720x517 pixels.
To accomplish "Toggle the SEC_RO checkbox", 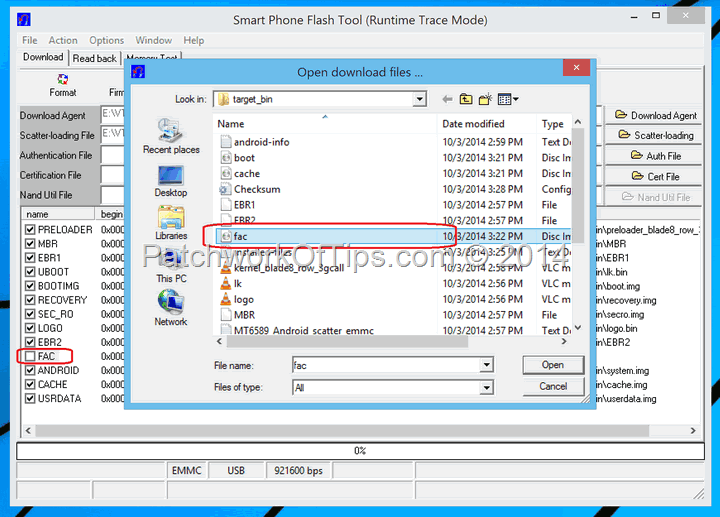I will 30,314.
